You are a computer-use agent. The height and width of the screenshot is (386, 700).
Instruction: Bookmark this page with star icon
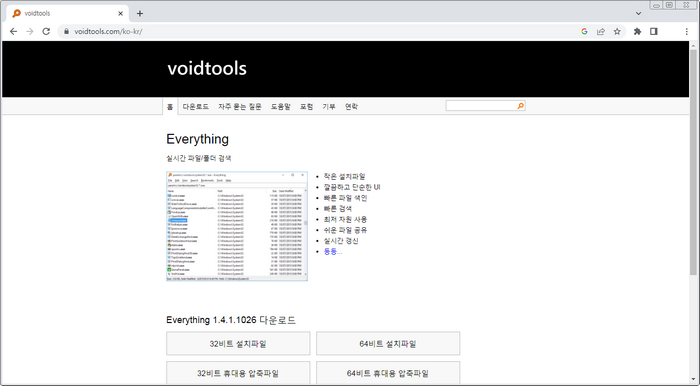(x=617, y=31)
